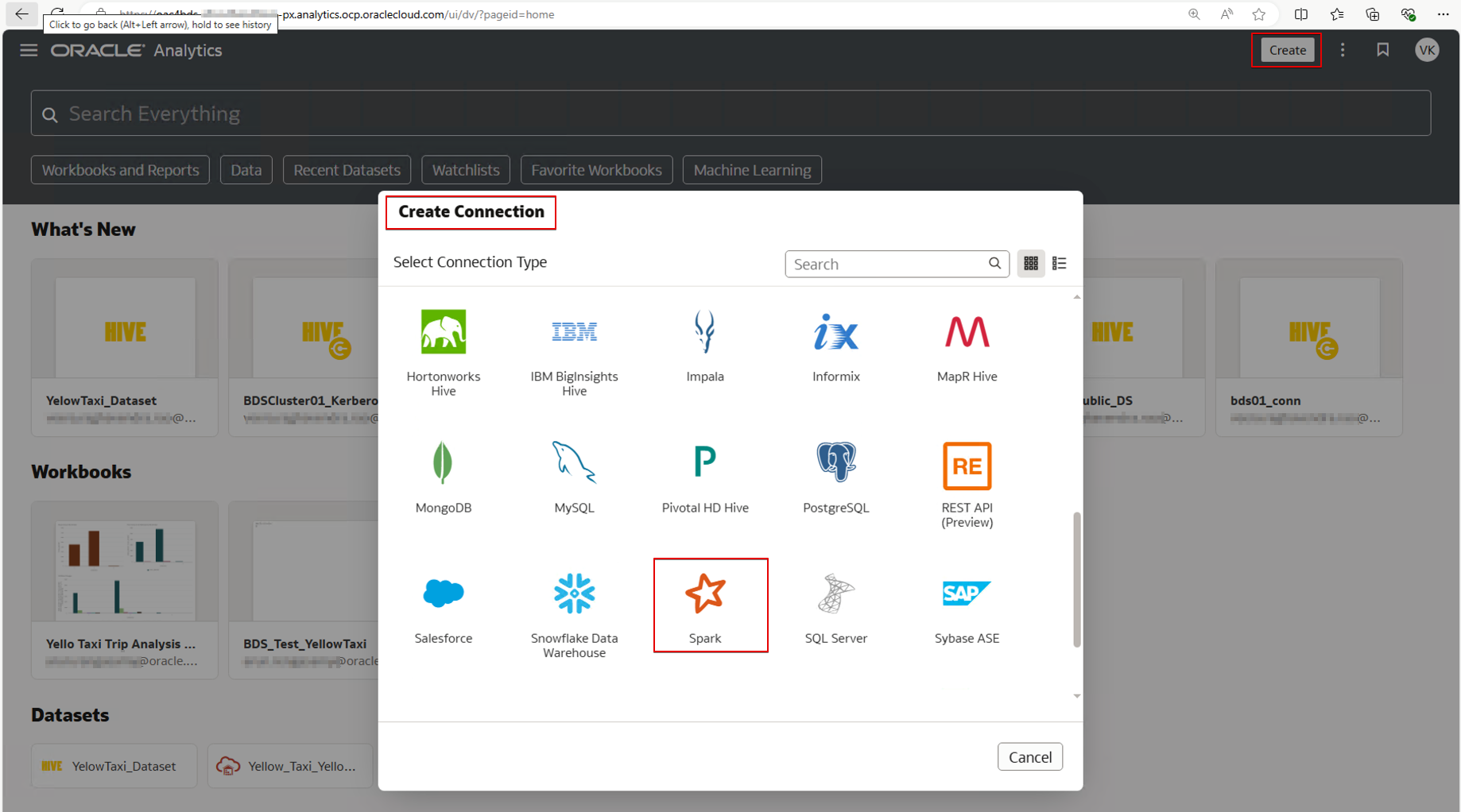Open the navigation hamburger menu
This screenshot has height=812, width=1461.
click(x=29, y=50)
